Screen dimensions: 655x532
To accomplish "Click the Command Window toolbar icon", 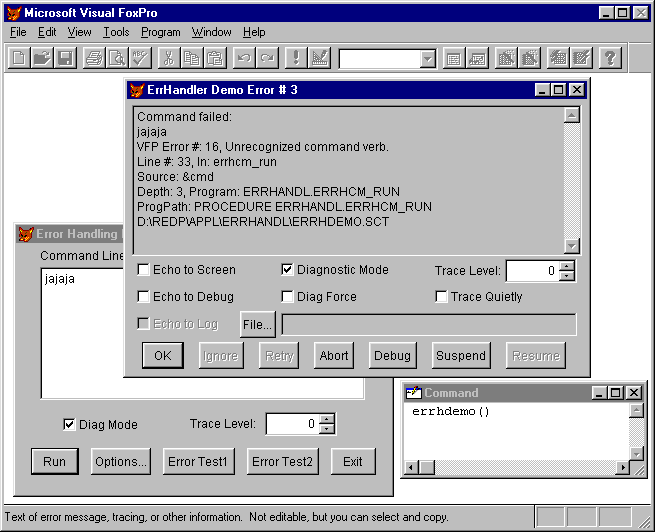I will tap(454, 58).
